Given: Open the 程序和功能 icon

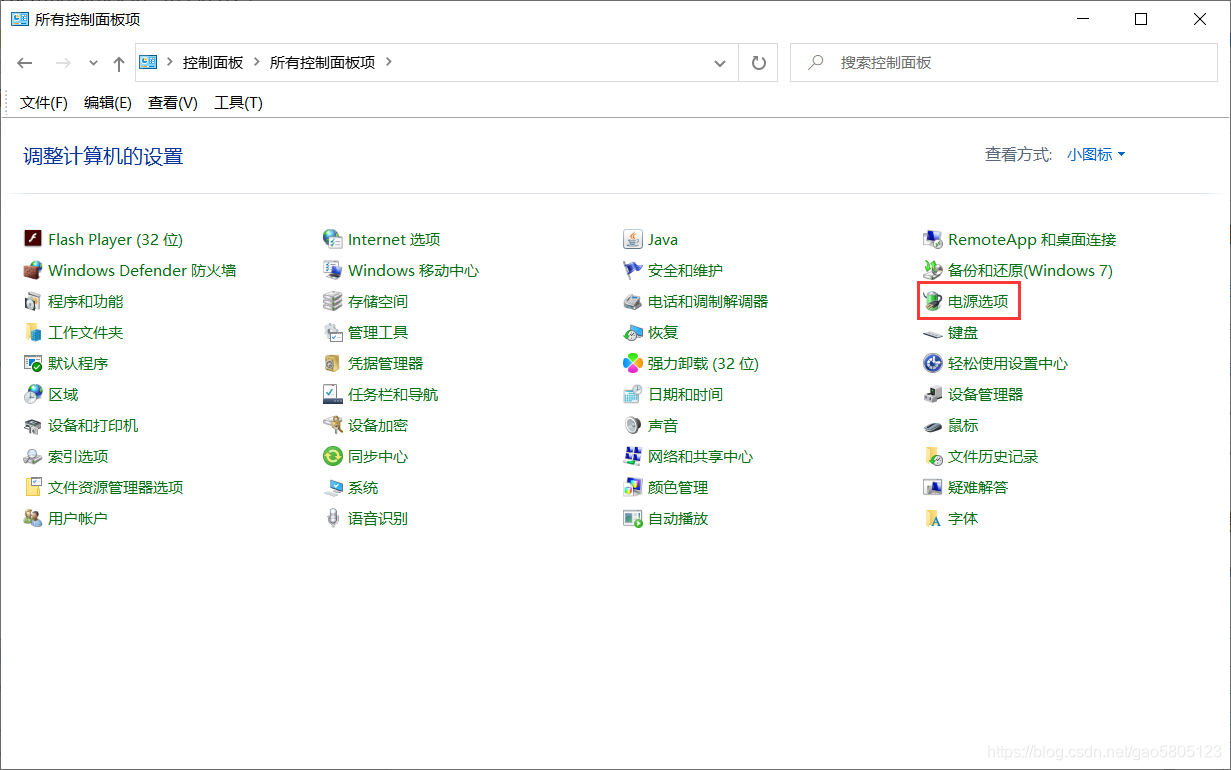Looking at the screenshot, I should pyautogui.click(x=33, y=301).
